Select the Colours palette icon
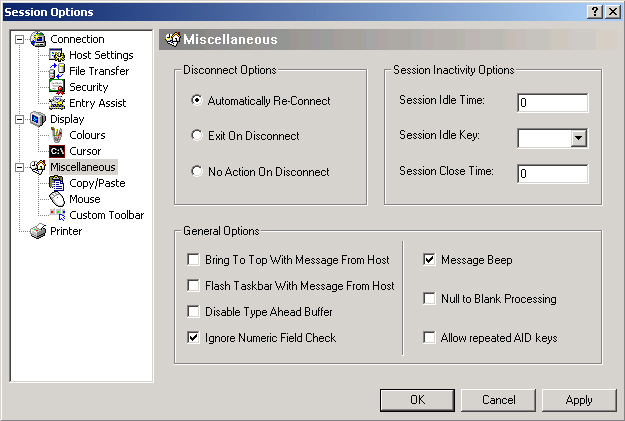 tap(57, 135)
